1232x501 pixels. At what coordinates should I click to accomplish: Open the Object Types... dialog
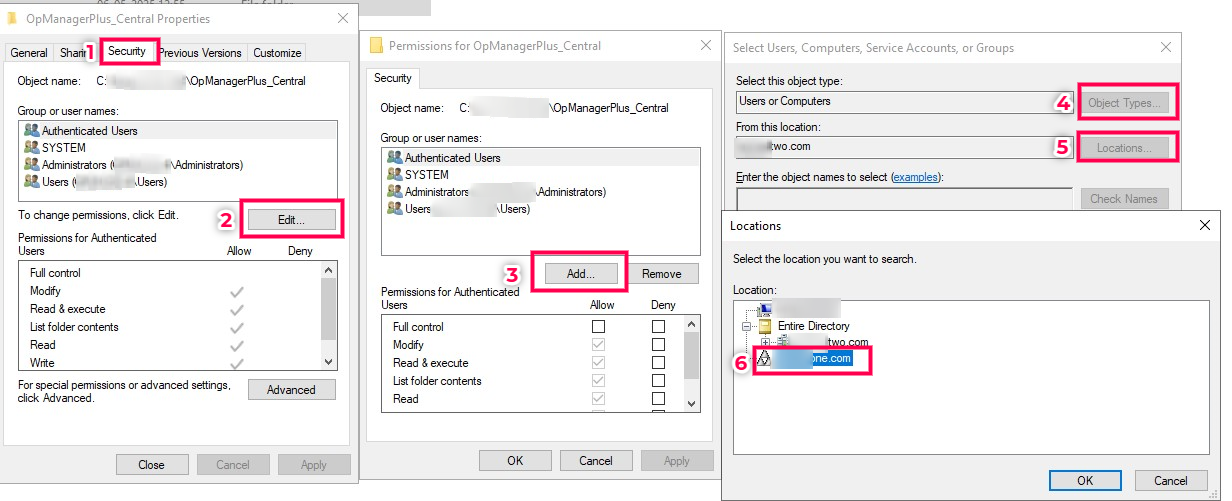tap(1125, 102)
